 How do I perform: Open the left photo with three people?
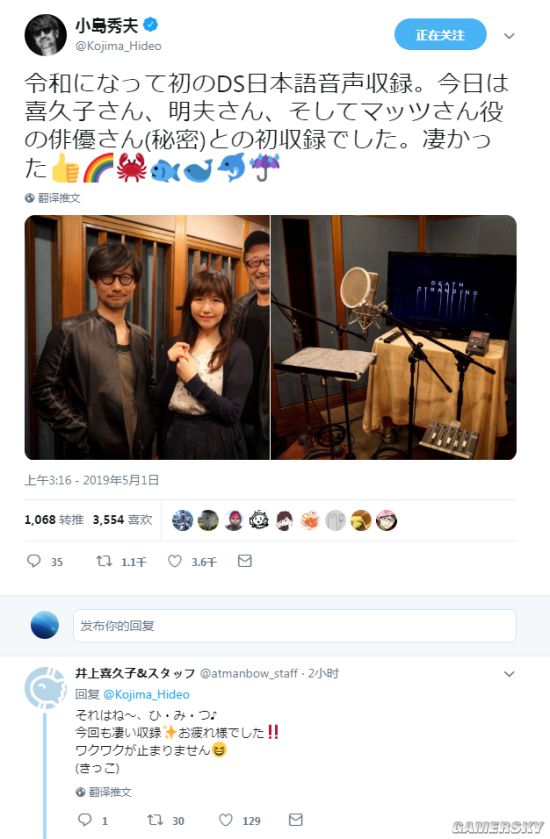(147, 337)
